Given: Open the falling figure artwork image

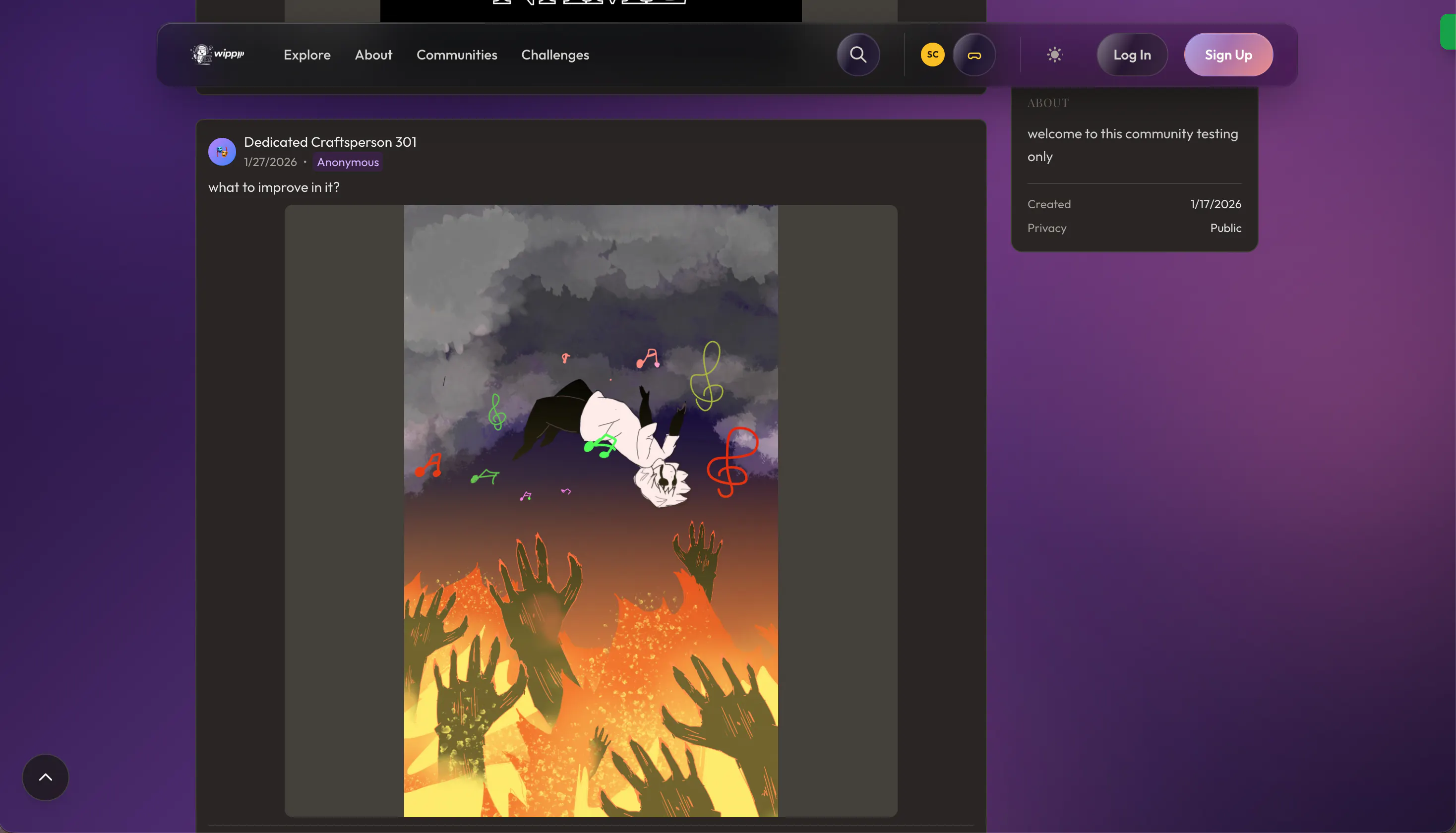Looking at the screenshot, I should coord(591,510).
